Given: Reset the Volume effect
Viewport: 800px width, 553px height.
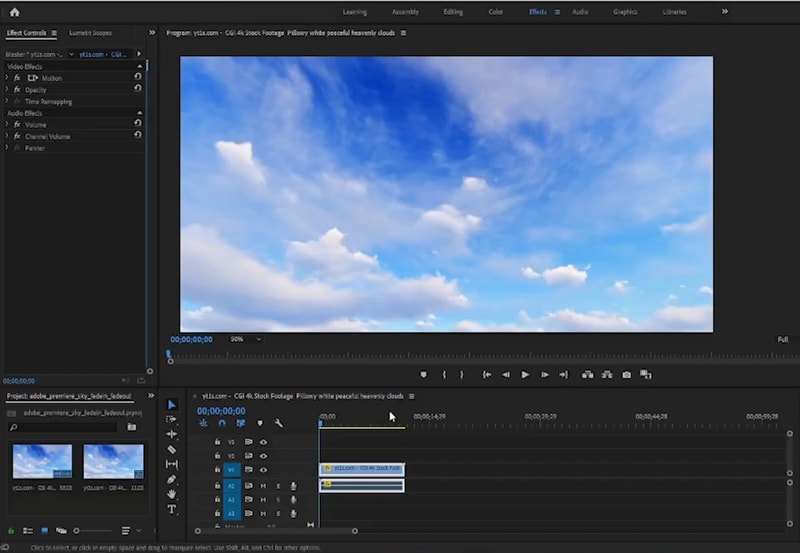Looking at the screenshot, I should click(138, 123).
